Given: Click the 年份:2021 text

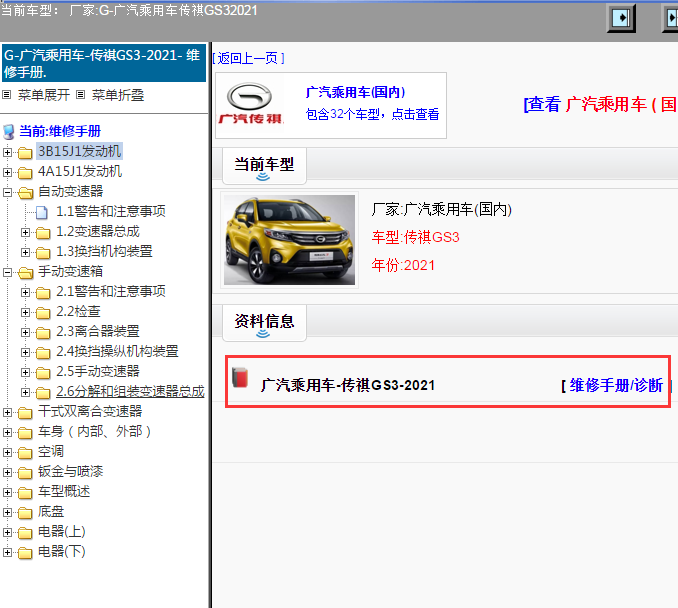Looking at the screenshot, I should tap(403, 265).
